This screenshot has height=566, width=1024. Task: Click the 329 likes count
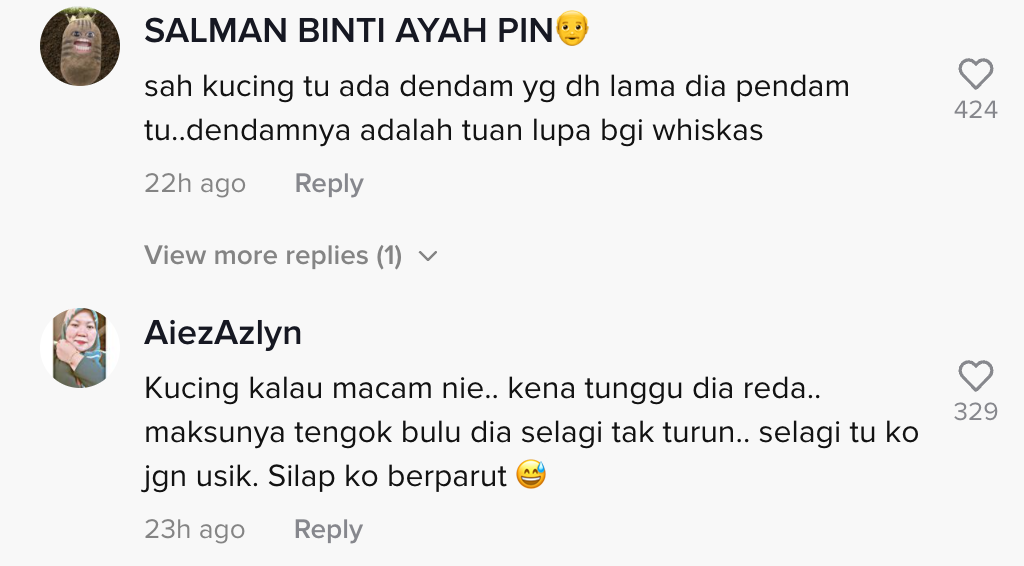[x=976, y=412]
